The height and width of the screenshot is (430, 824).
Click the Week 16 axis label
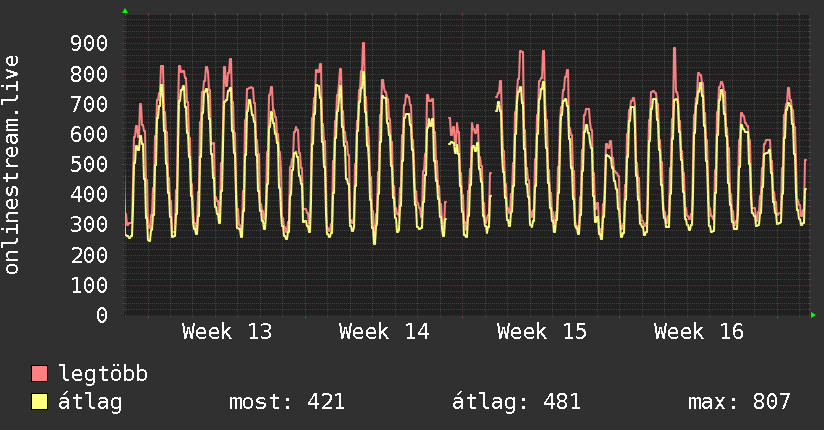[x=699, y=332]
